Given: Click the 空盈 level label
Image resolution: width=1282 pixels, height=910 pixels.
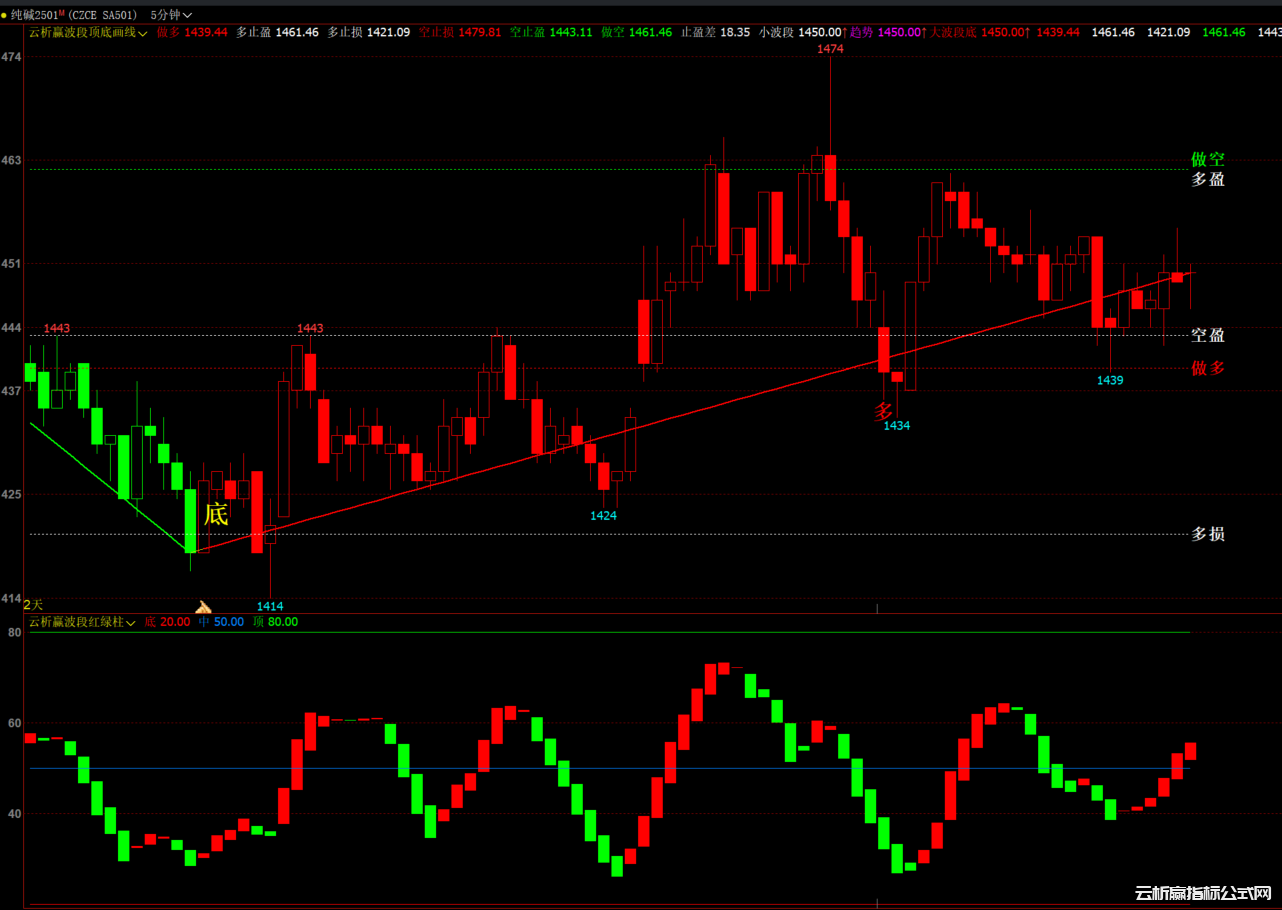Looking at the screenshot, I should point(1208,335).
